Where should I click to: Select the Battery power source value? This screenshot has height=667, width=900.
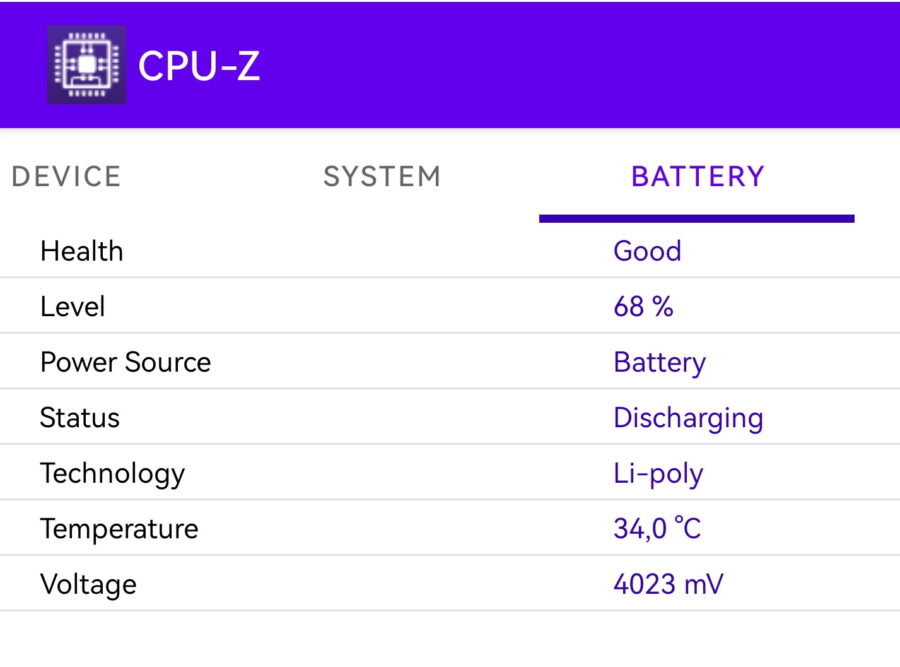[x=660, y=363]
